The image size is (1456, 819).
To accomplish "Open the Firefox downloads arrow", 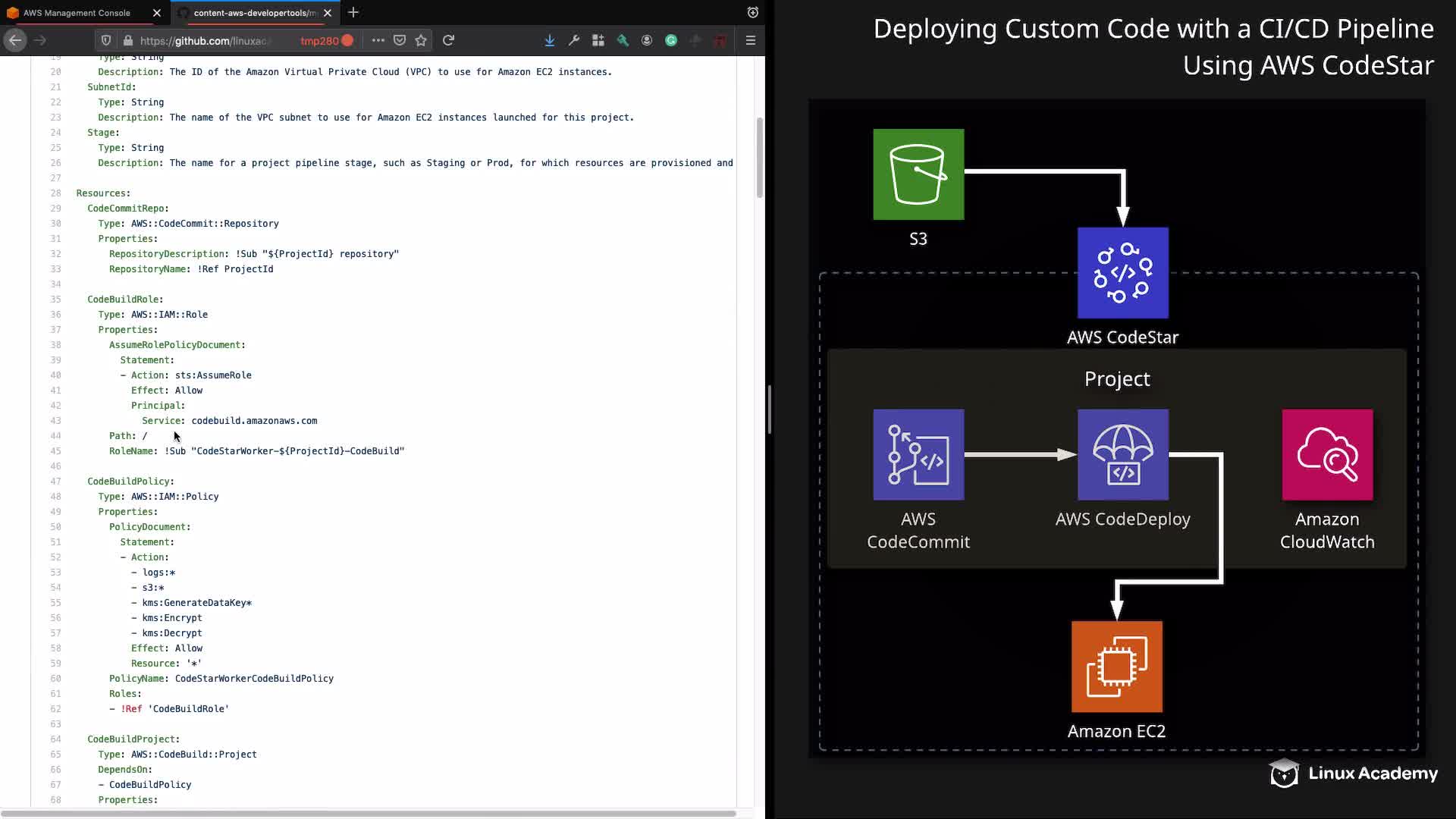I will point(550,40).
